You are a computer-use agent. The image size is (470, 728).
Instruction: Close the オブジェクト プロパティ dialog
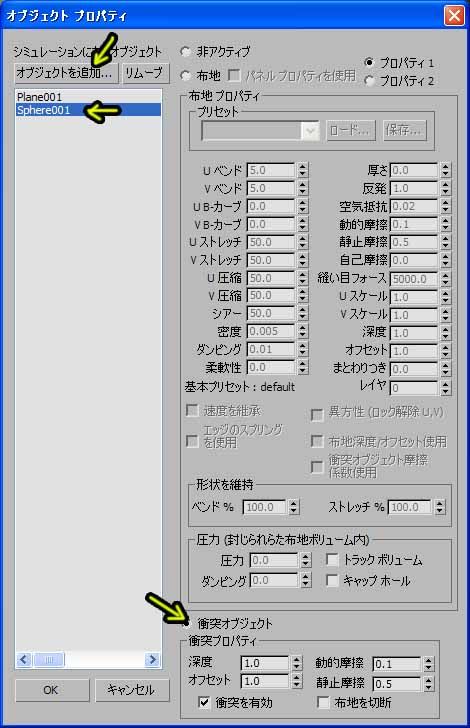coord(454,15)
